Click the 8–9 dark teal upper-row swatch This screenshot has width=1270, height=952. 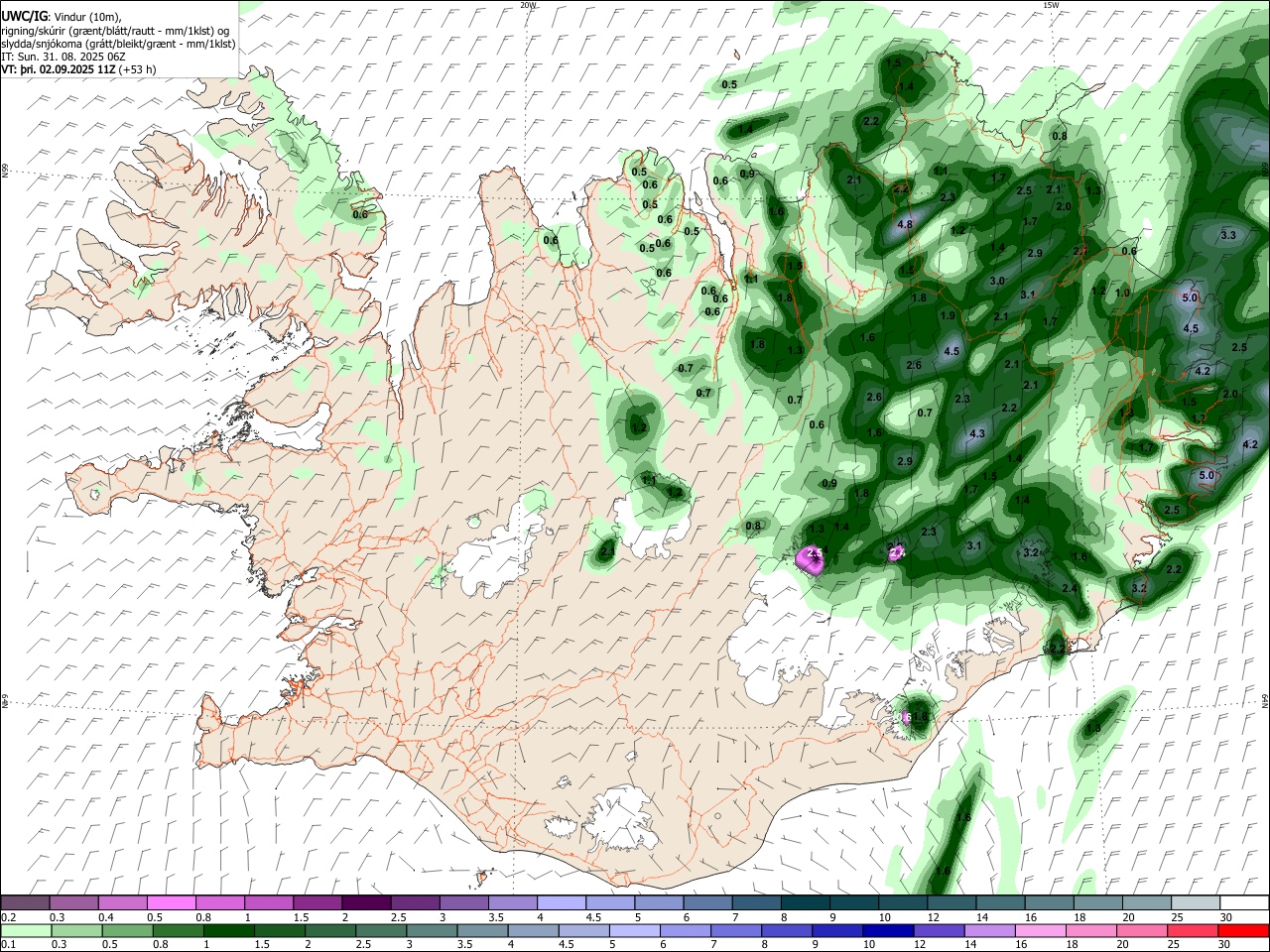[805, 902]
